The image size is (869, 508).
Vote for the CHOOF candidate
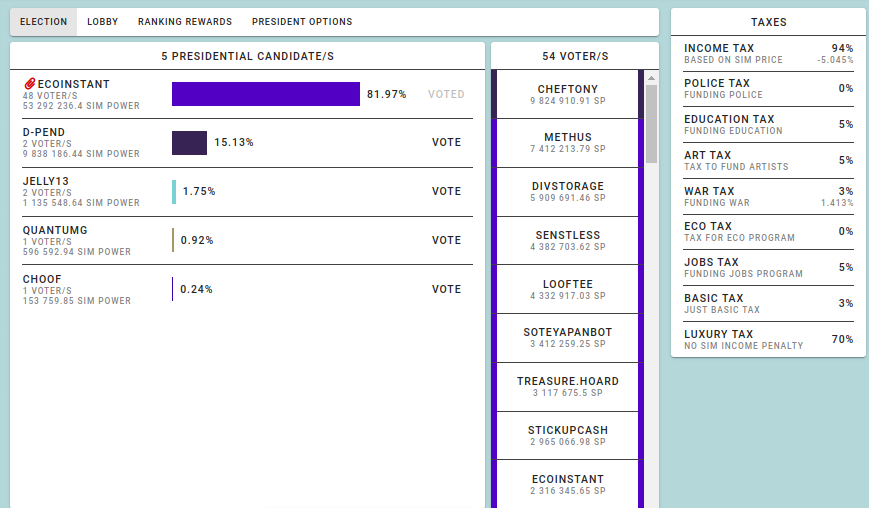coord(446,289)
